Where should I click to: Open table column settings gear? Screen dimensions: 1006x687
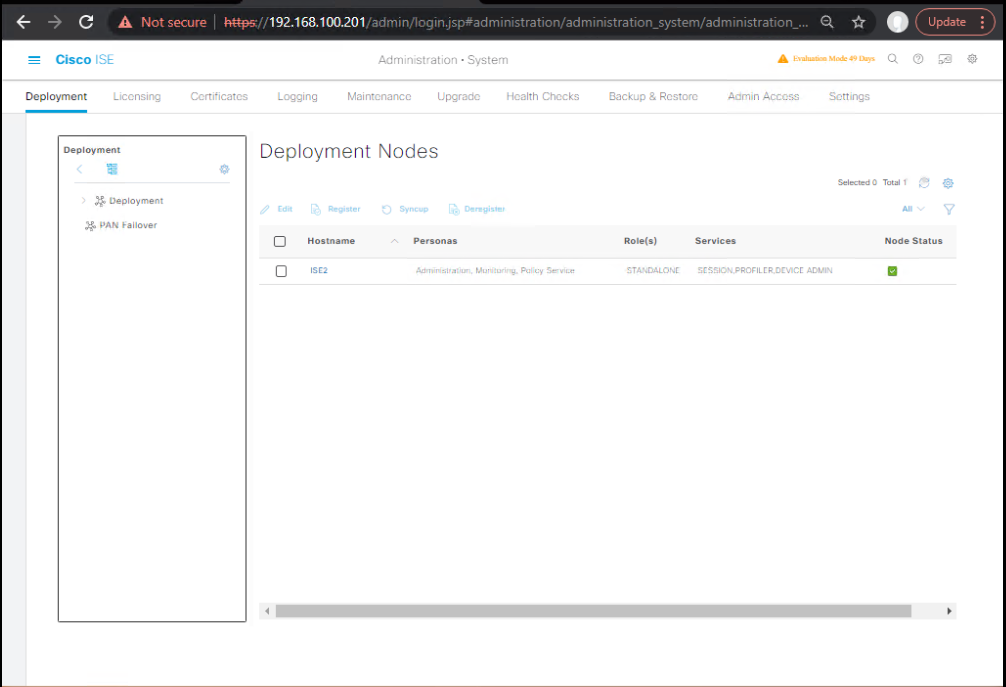(x=948, y=183)
